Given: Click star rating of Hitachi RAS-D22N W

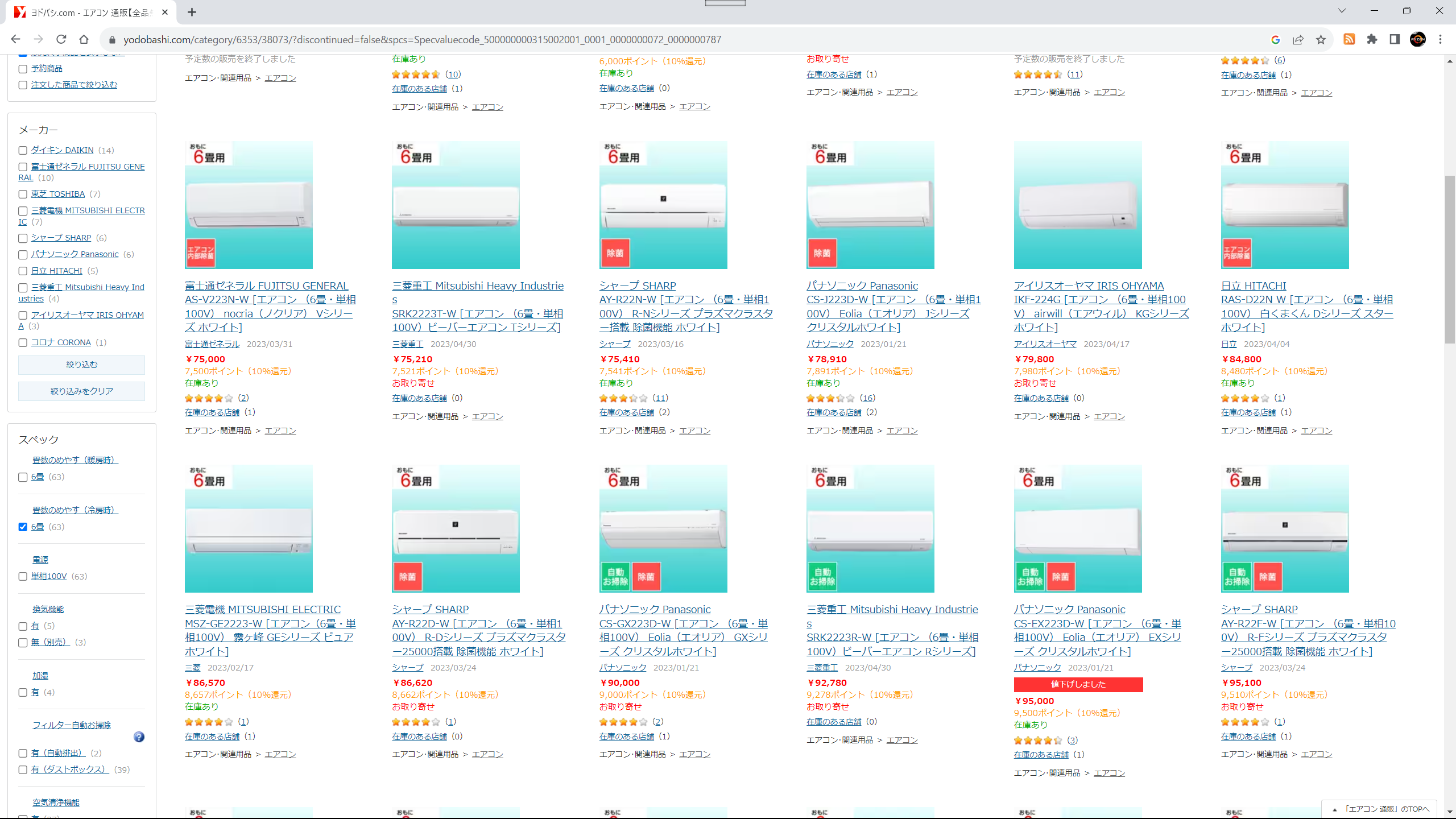Looking at the screenshot, I should click(1245, 398).
